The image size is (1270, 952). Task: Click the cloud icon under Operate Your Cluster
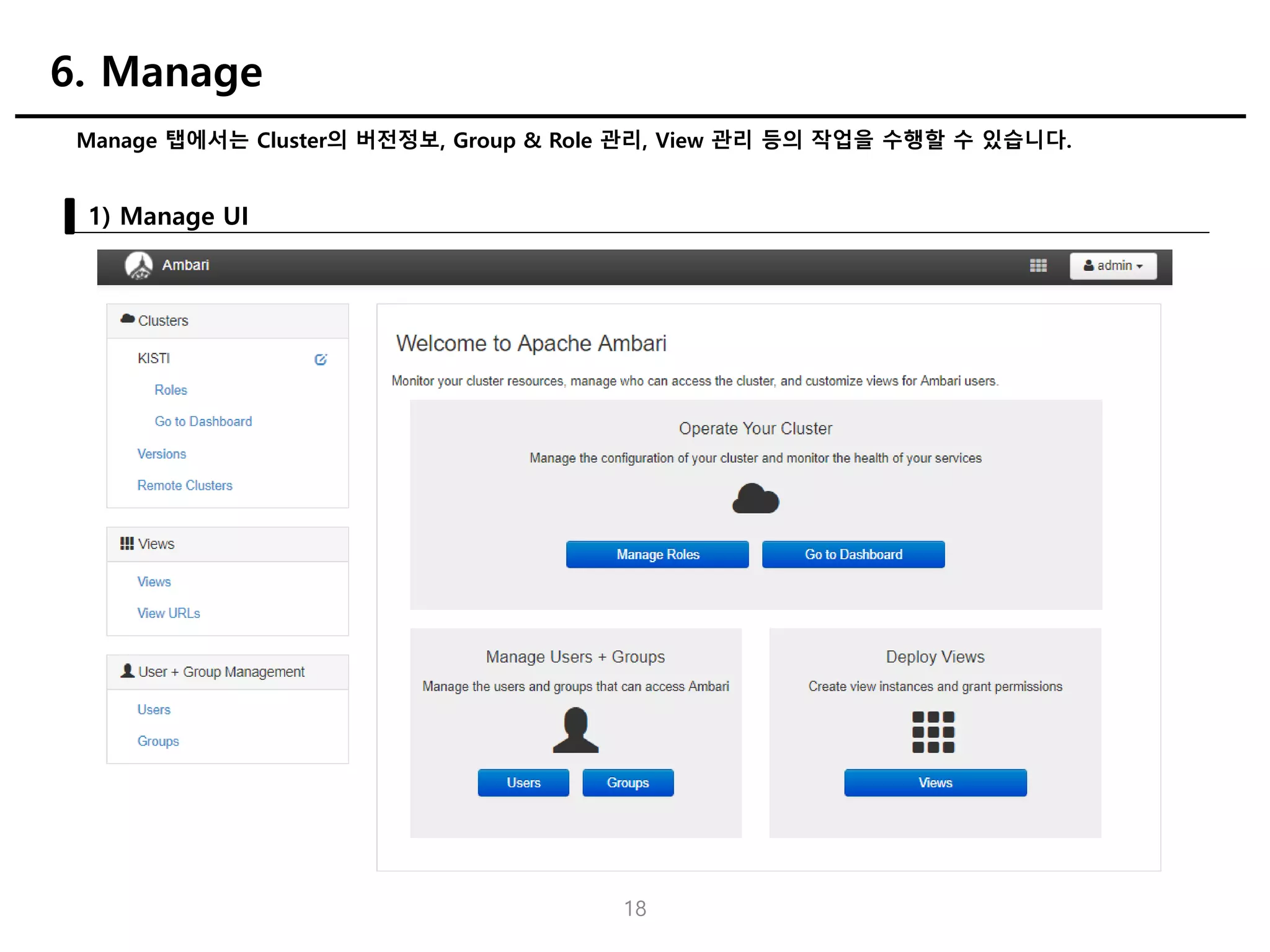(755, 498)
